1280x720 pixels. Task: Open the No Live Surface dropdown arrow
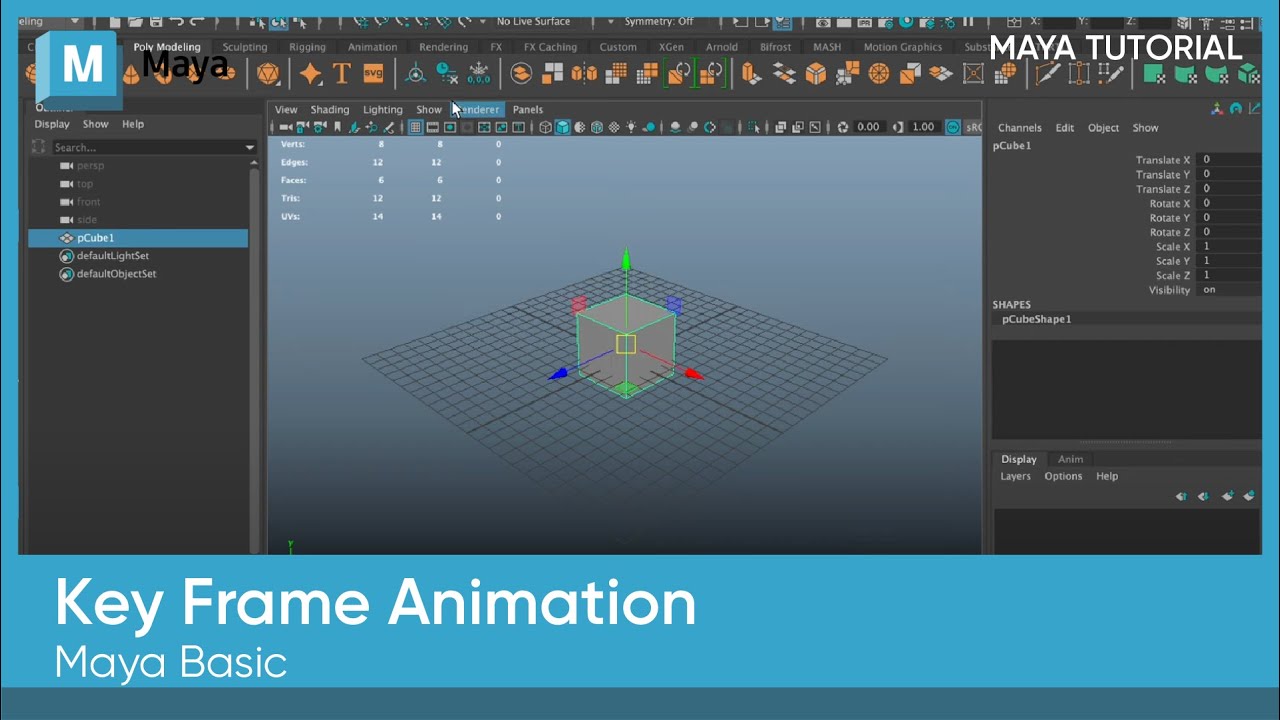point(482,21)
